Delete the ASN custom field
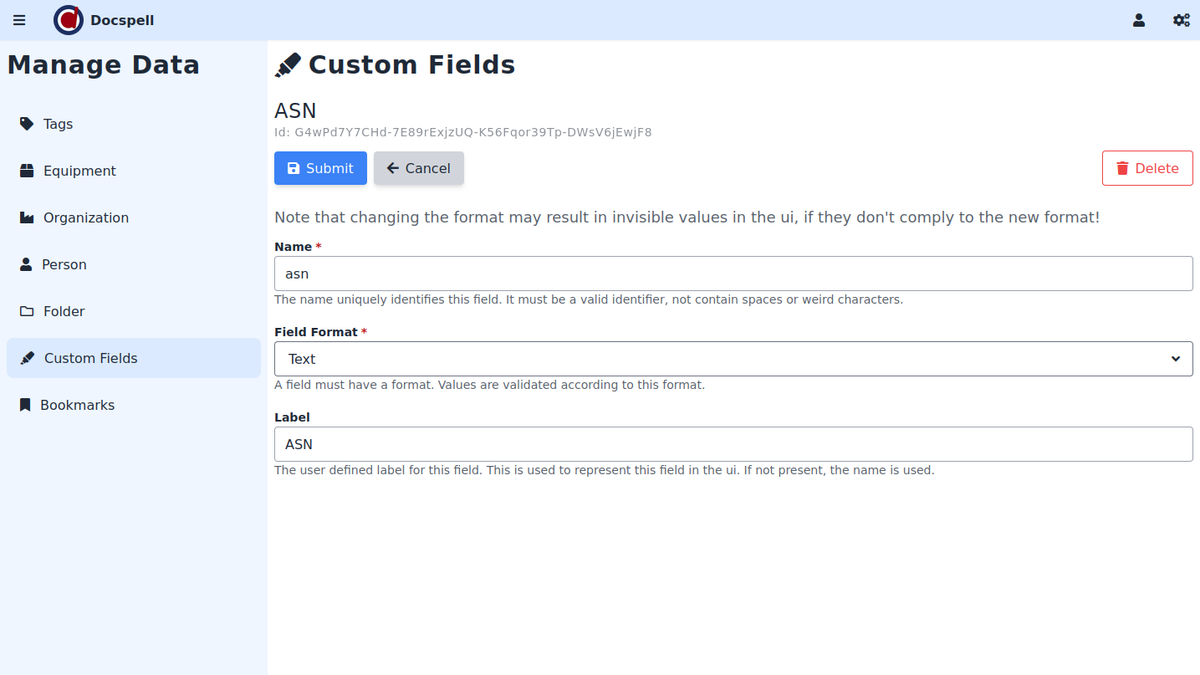The width and height of the screenshot is (1200, 675). tap(1147, 168)
